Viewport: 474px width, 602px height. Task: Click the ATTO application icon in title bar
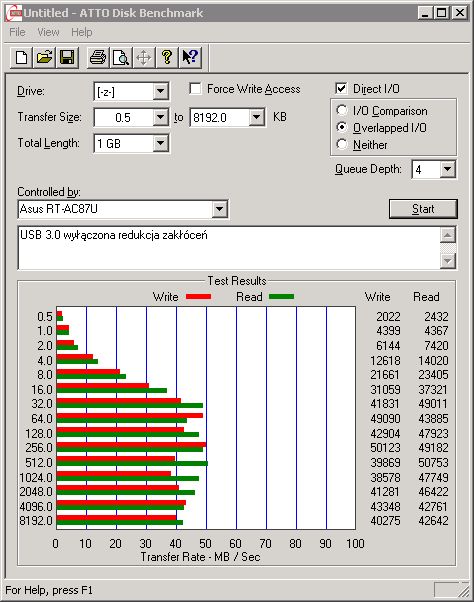coord(14,13)
